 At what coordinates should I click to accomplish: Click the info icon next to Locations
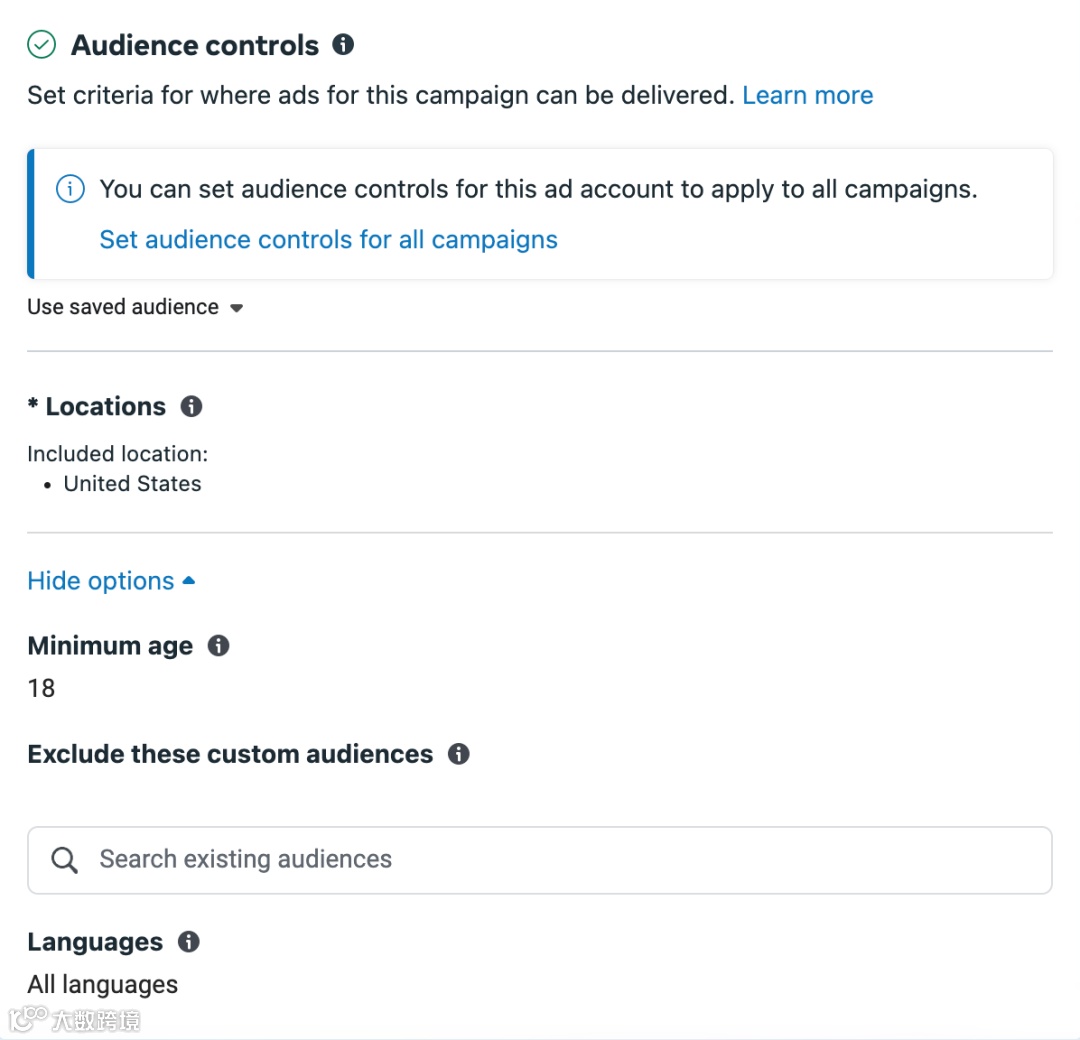tap(191, 406)
